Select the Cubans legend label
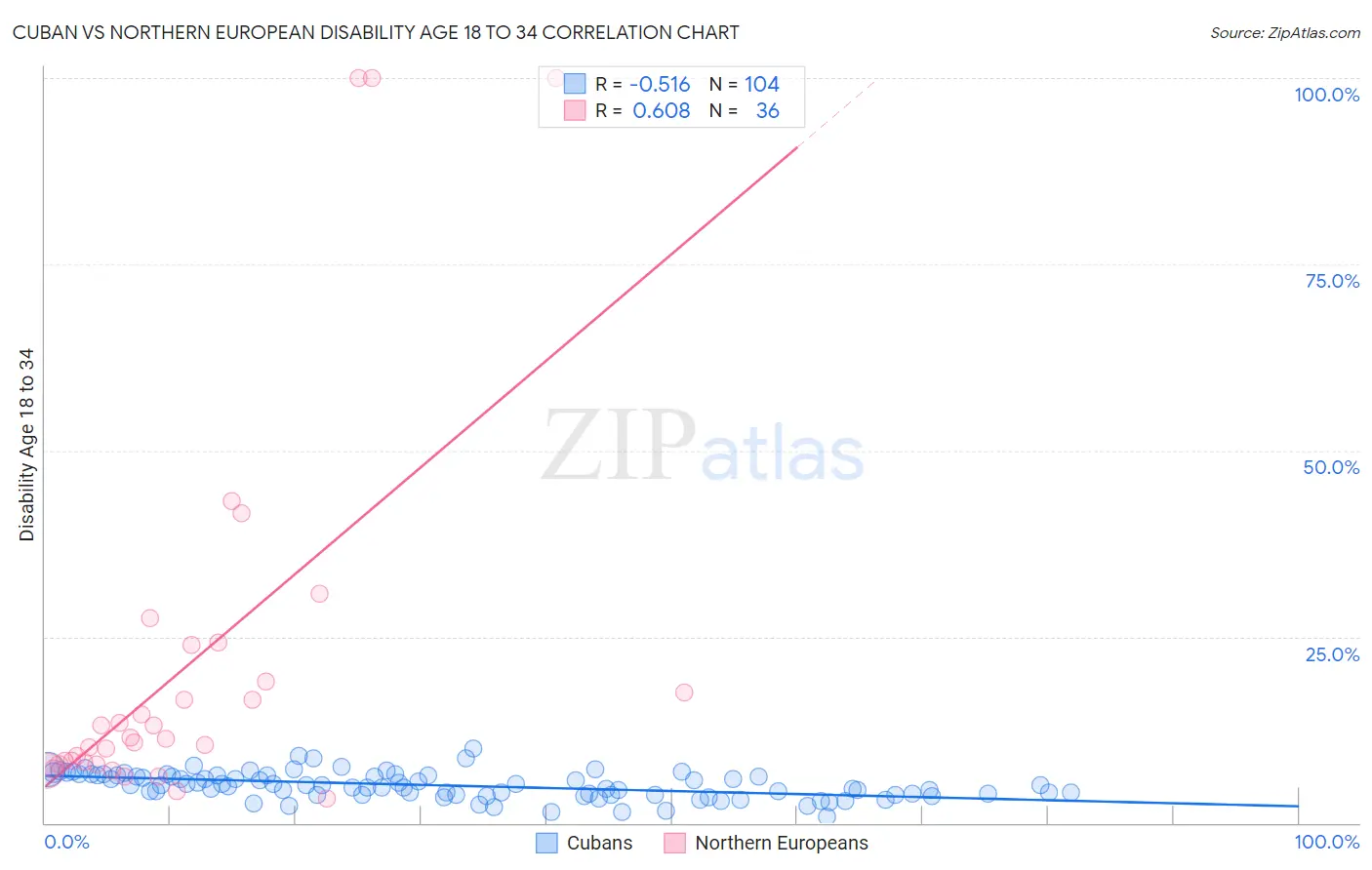Image resolution: width=1372 pixels, height=870 pixels. point(599,843)
